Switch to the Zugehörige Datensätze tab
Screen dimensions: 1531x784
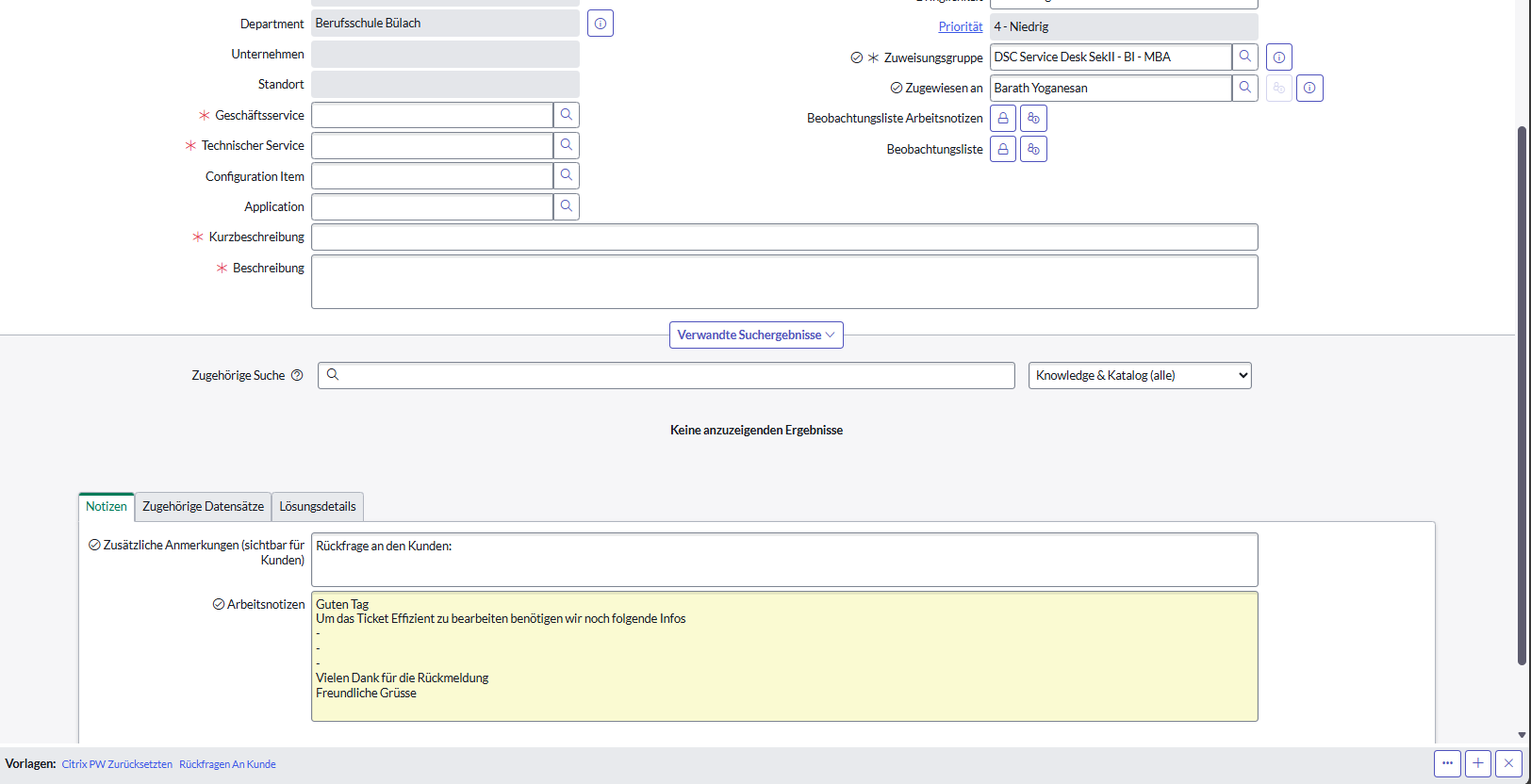tap(203, 507)
